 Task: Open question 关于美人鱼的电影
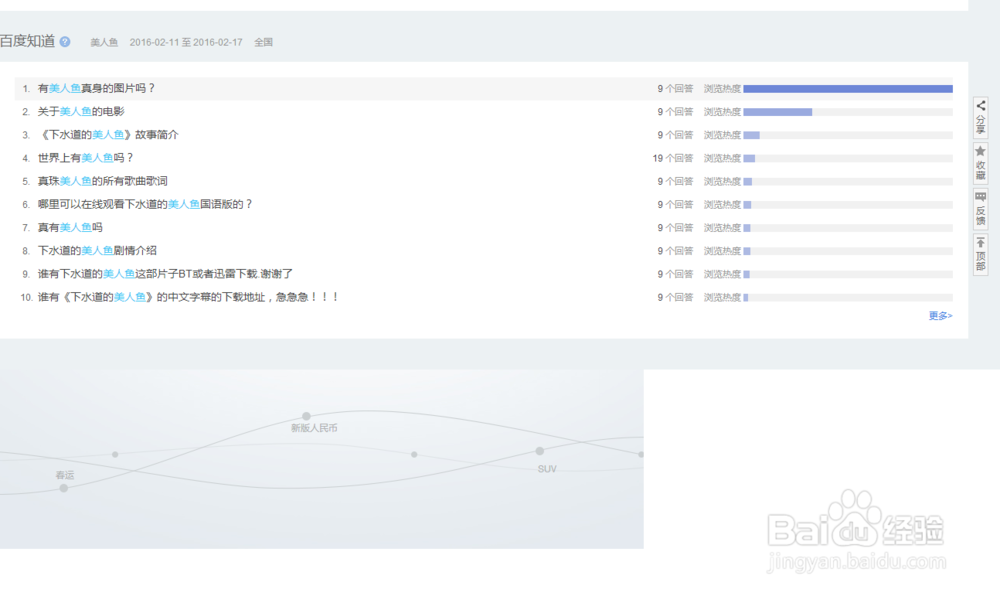pyautogui.click(x=81, y=112)
